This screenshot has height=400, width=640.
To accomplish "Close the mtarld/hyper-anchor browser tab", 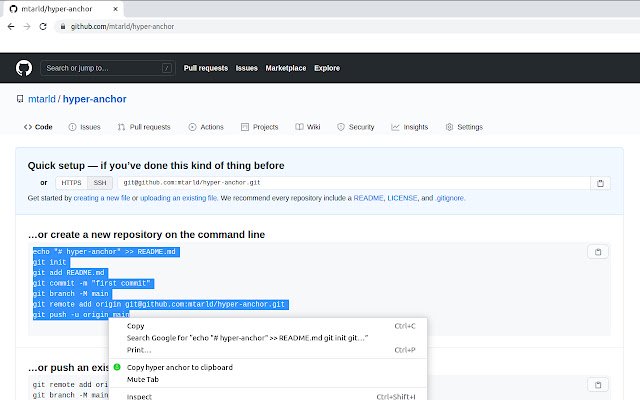I will [116, 9].
